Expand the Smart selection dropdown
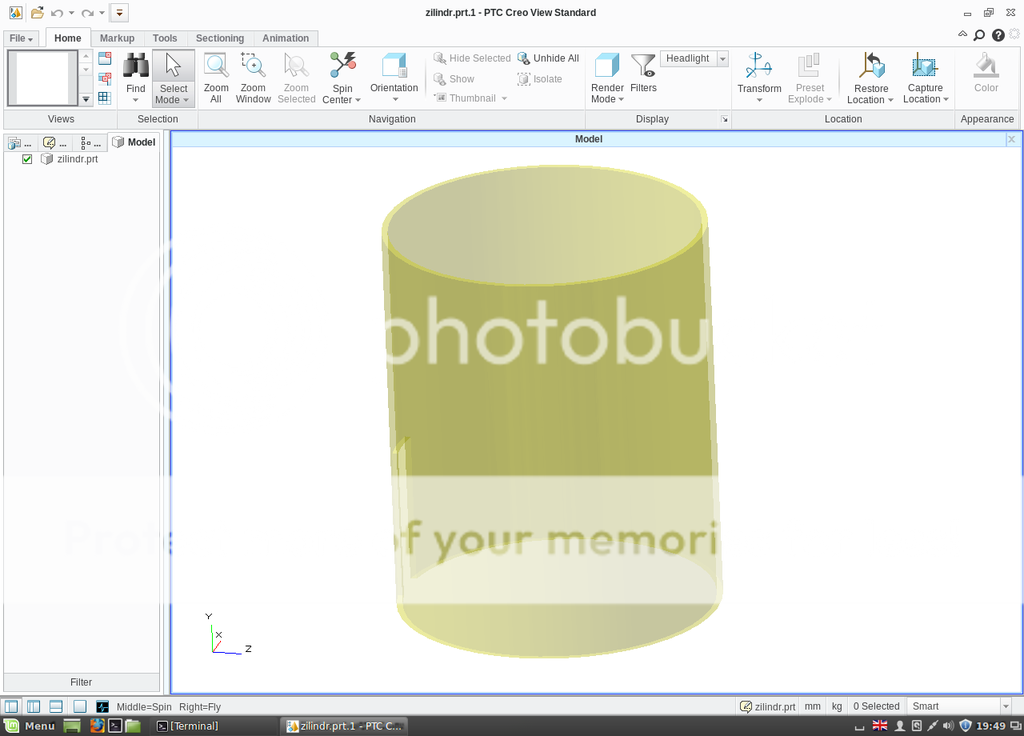 (1005, 707)
